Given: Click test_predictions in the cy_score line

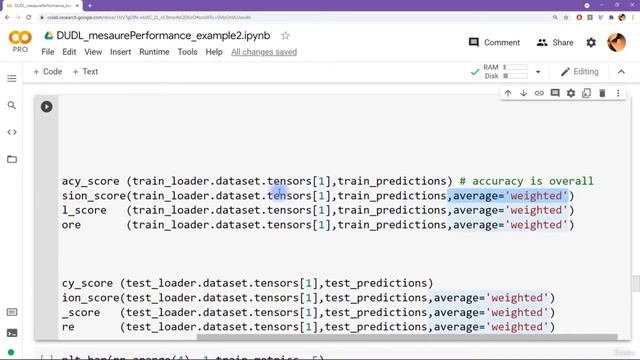Looking at the screenshot, I should (376, 283).
